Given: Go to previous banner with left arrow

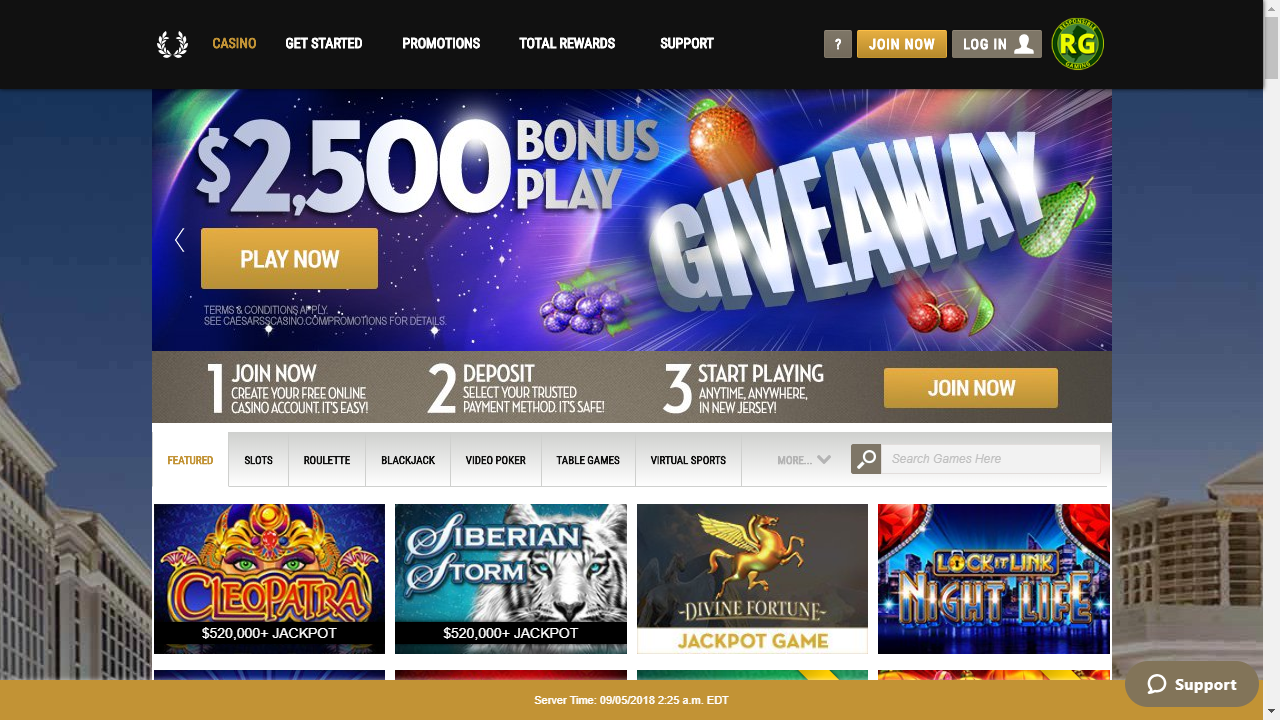Looking at the screenshot, I should click(x=180, y=240).
